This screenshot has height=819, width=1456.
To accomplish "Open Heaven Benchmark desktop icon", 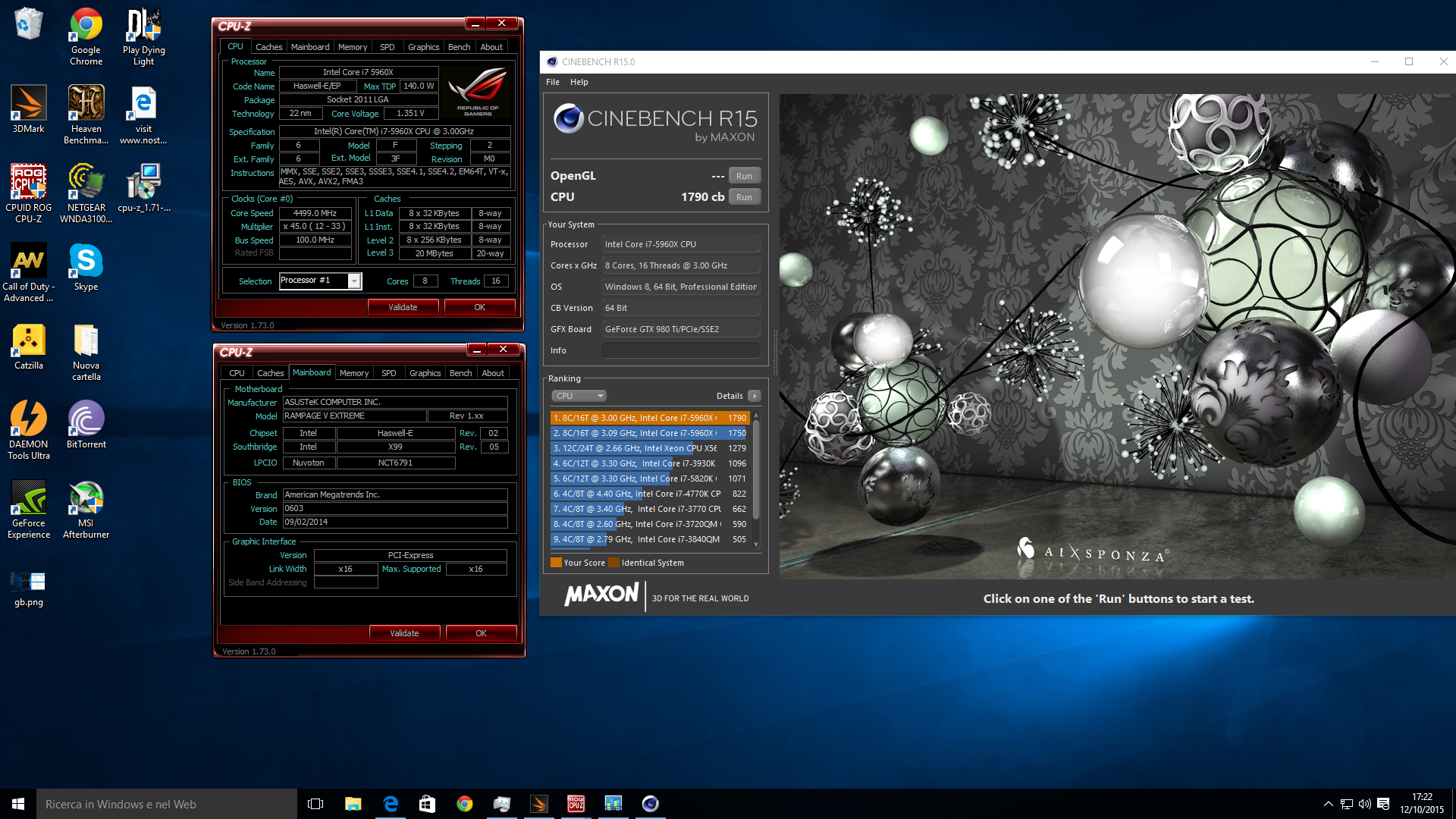I will (86, 115).
